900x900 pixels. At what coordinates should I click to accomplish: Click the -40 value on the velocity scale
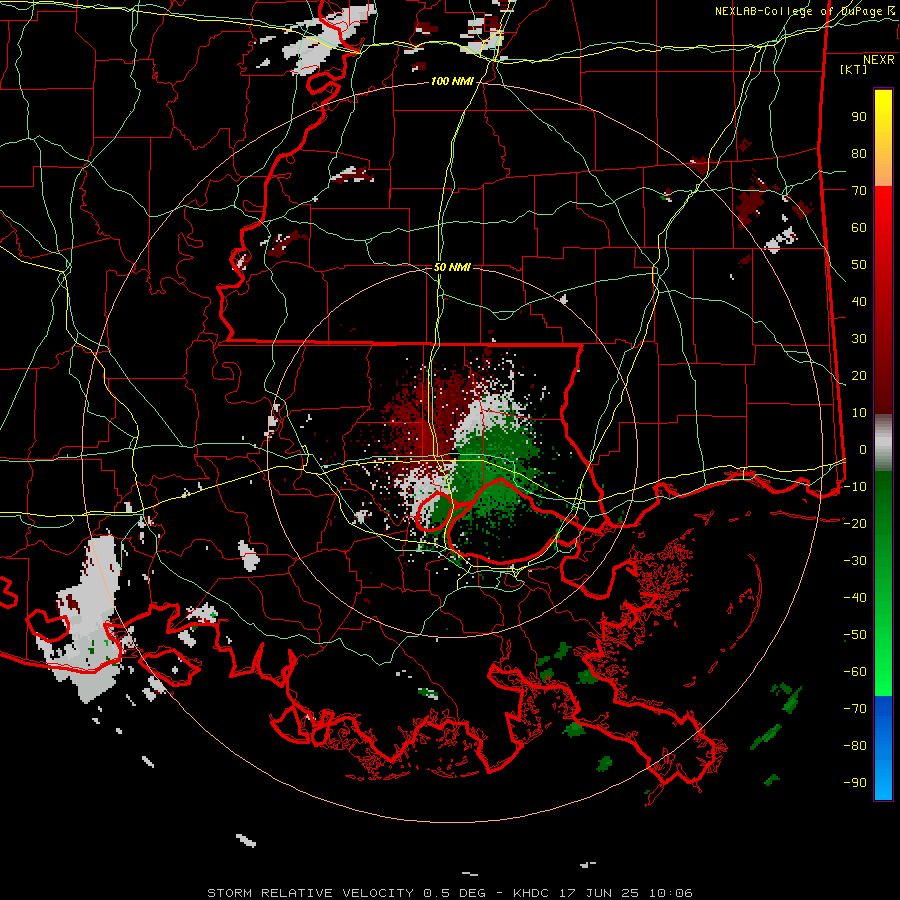(855, 598)
